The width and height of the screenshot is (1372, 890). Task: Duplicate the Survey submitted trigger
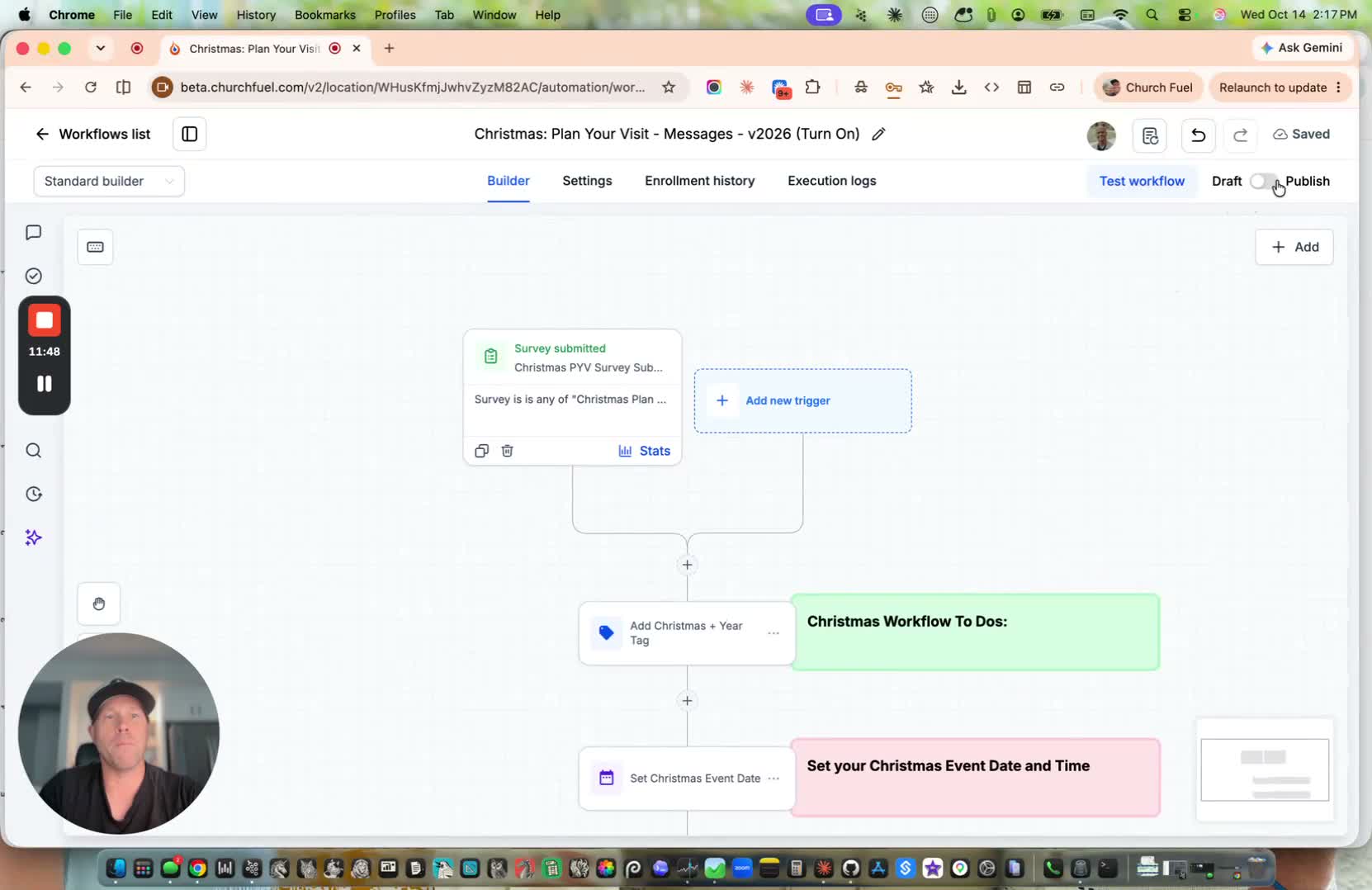pos(482,451)
